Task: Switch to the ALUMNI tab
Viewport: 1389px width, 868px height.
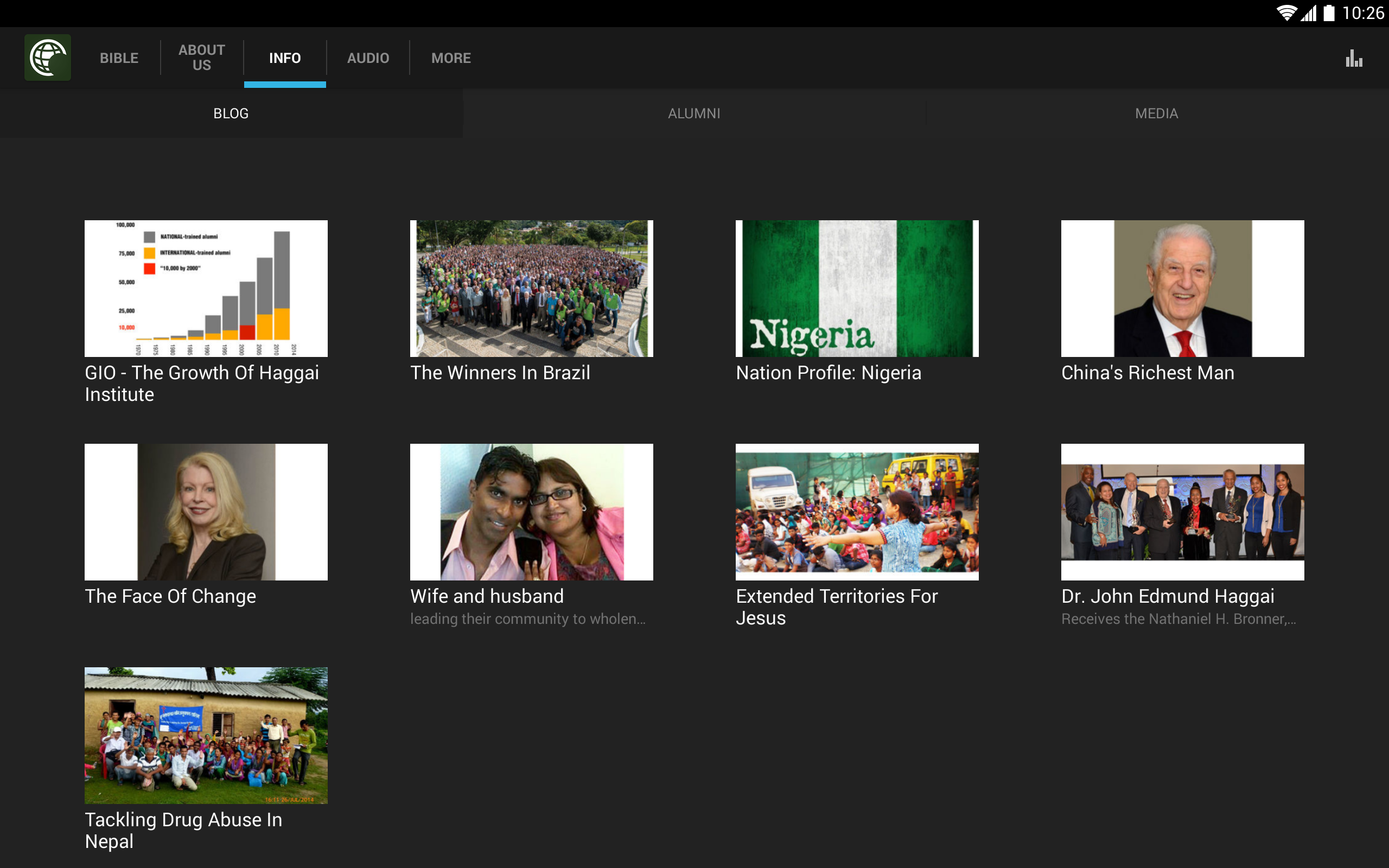Action: pyautogui.click(x=694, y=113)
